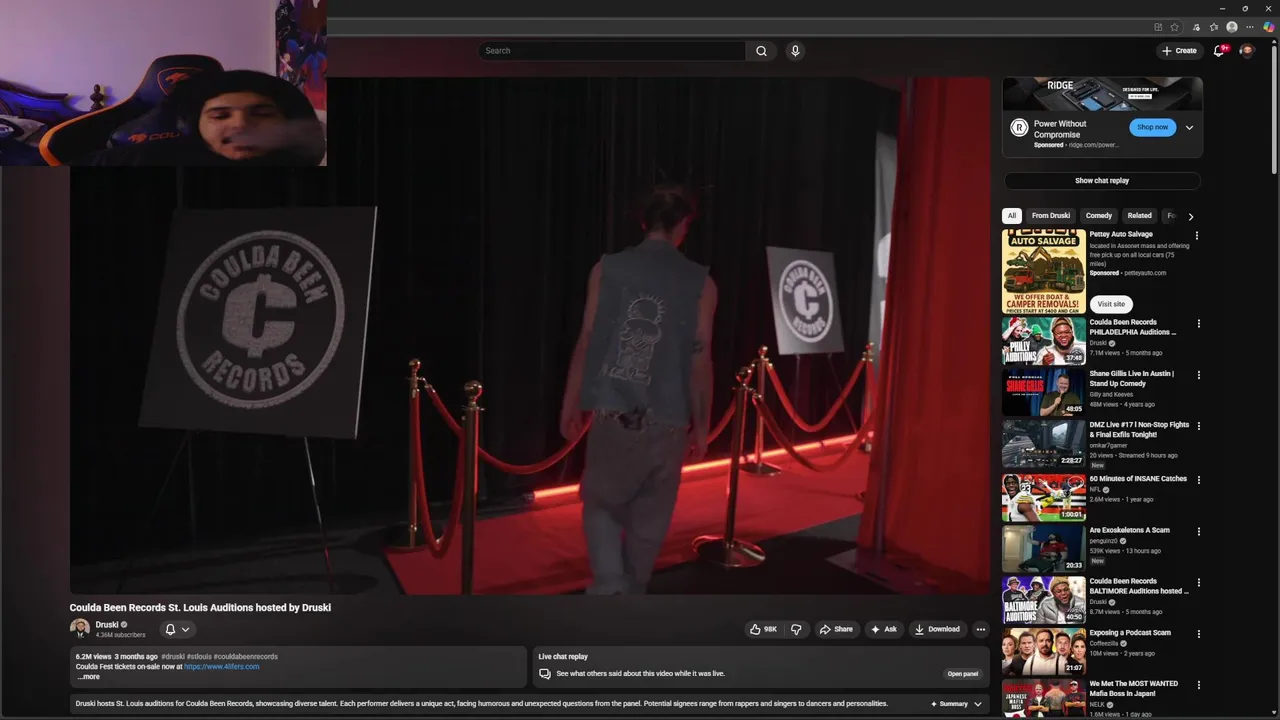Select the Comedy filter chip
Image resolution: width=1280 pixels, height=720 pixels.
click(1099, 216)
